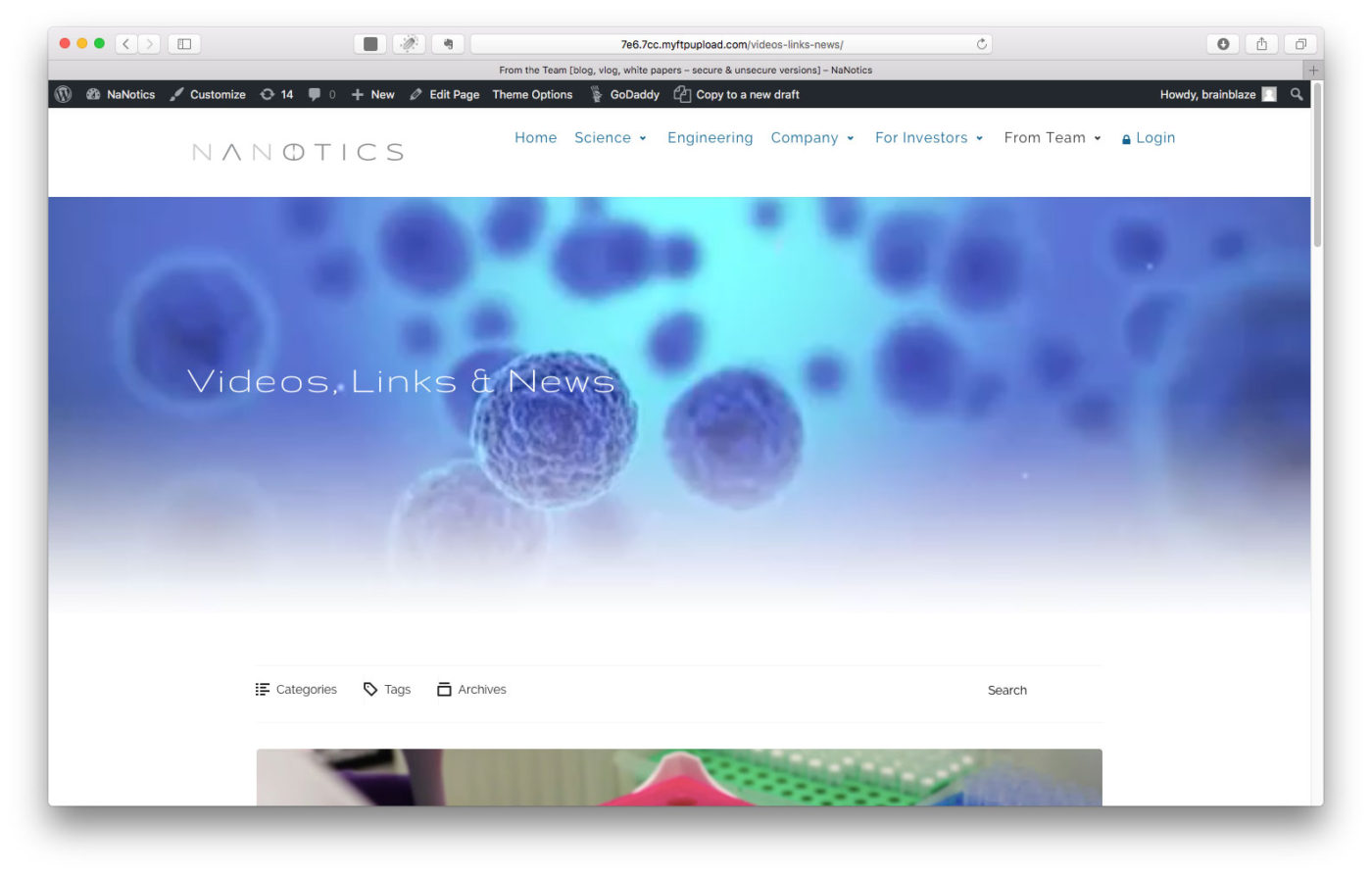Open the Categories filter

point(296,689)
